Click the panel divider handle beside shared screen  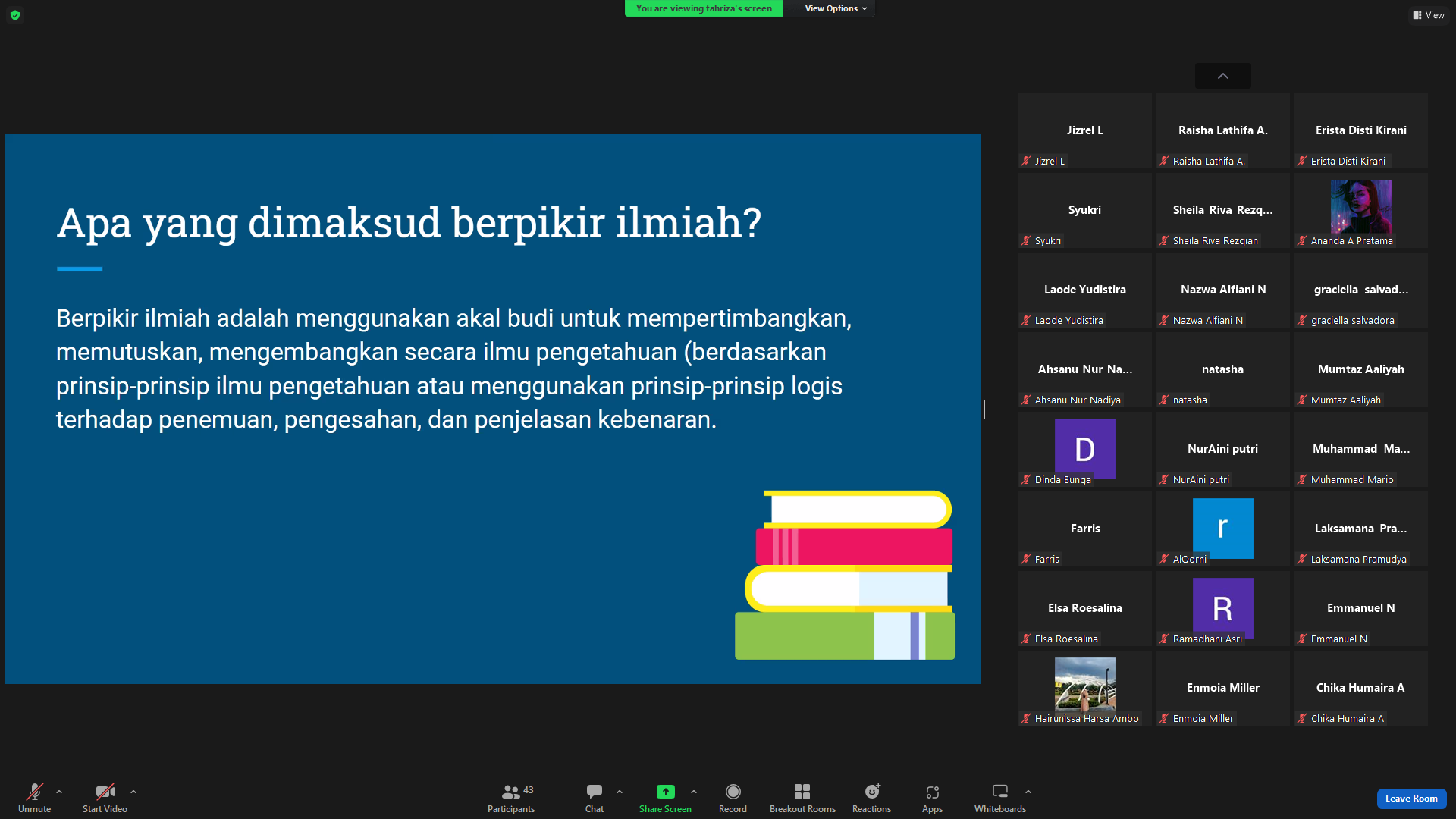[x=986, y=409]
